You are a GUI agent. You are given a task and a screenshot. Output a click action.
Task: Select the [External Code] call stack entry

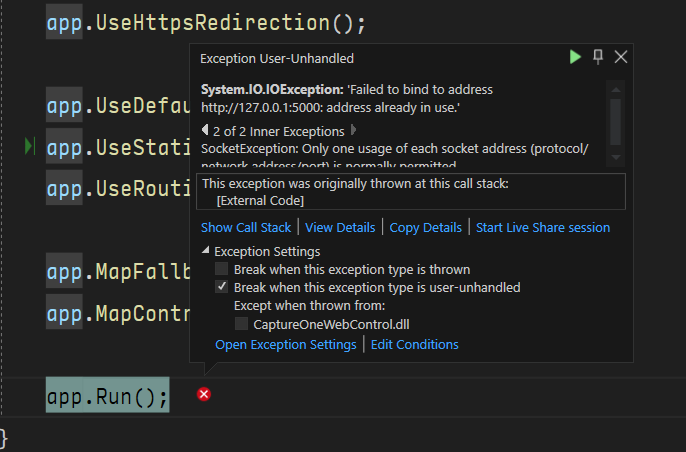[x=260, y=201]
